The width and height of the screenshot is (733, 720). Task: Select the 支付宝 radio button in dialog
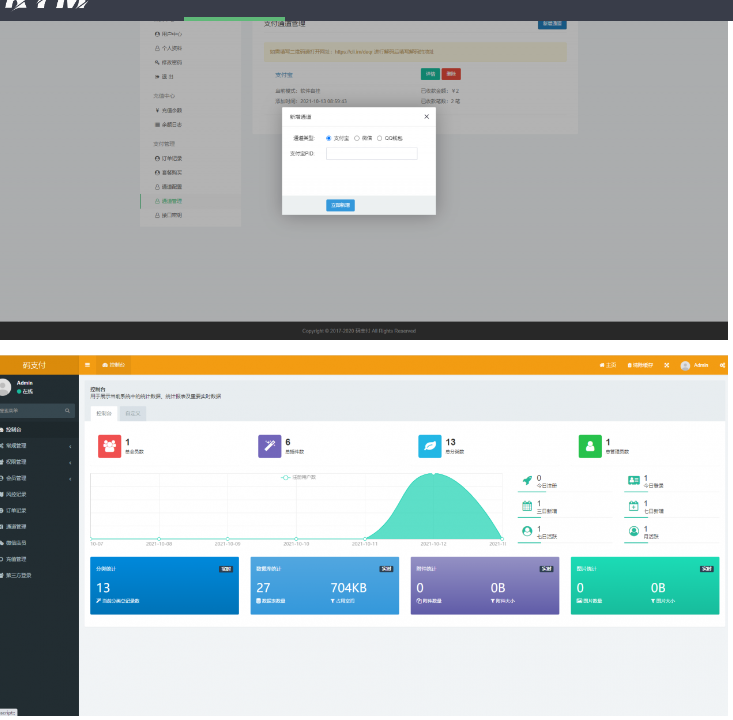click(x=329, y=138)
